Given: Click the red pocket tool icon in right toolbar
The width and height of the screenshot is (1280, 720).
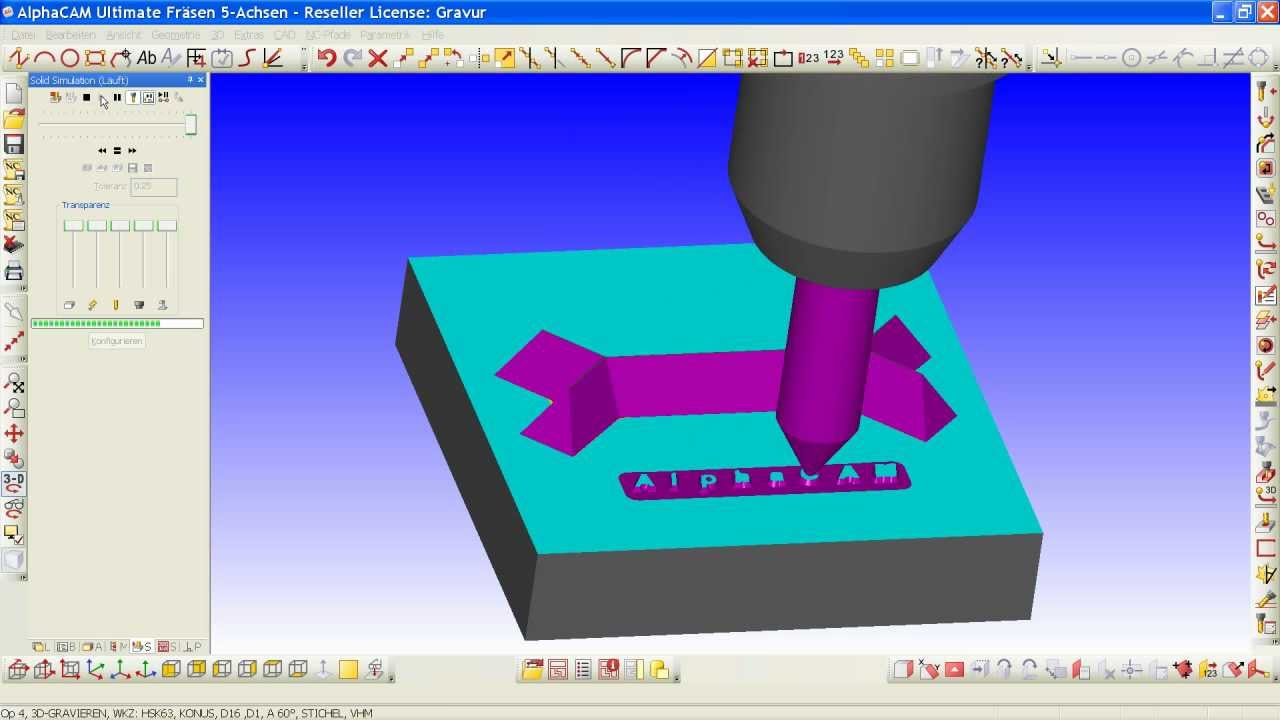Looking at the screenshot, I should [x=1266, y=168].
